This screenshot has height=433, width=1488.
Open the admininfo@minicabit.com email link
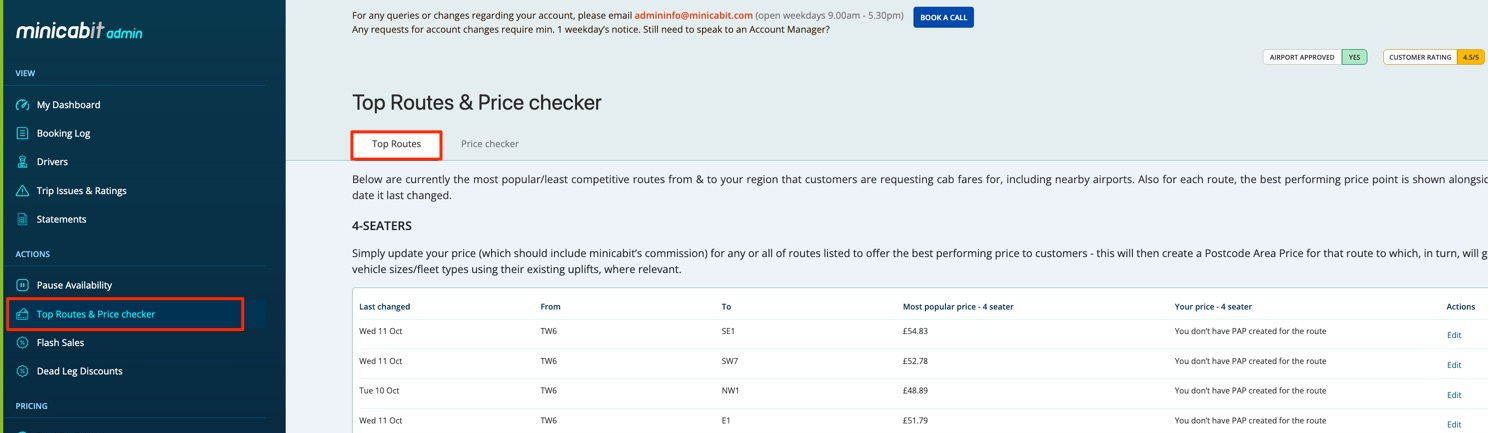click(693, 16)
